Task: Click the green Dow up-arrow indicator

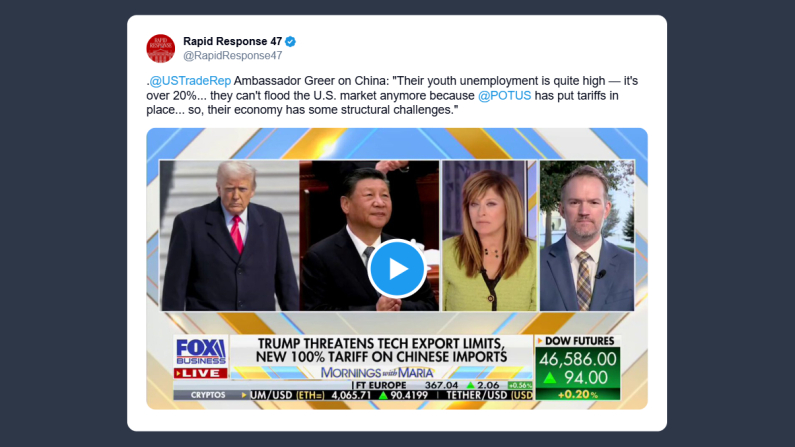Action: [x=550, y=378]
